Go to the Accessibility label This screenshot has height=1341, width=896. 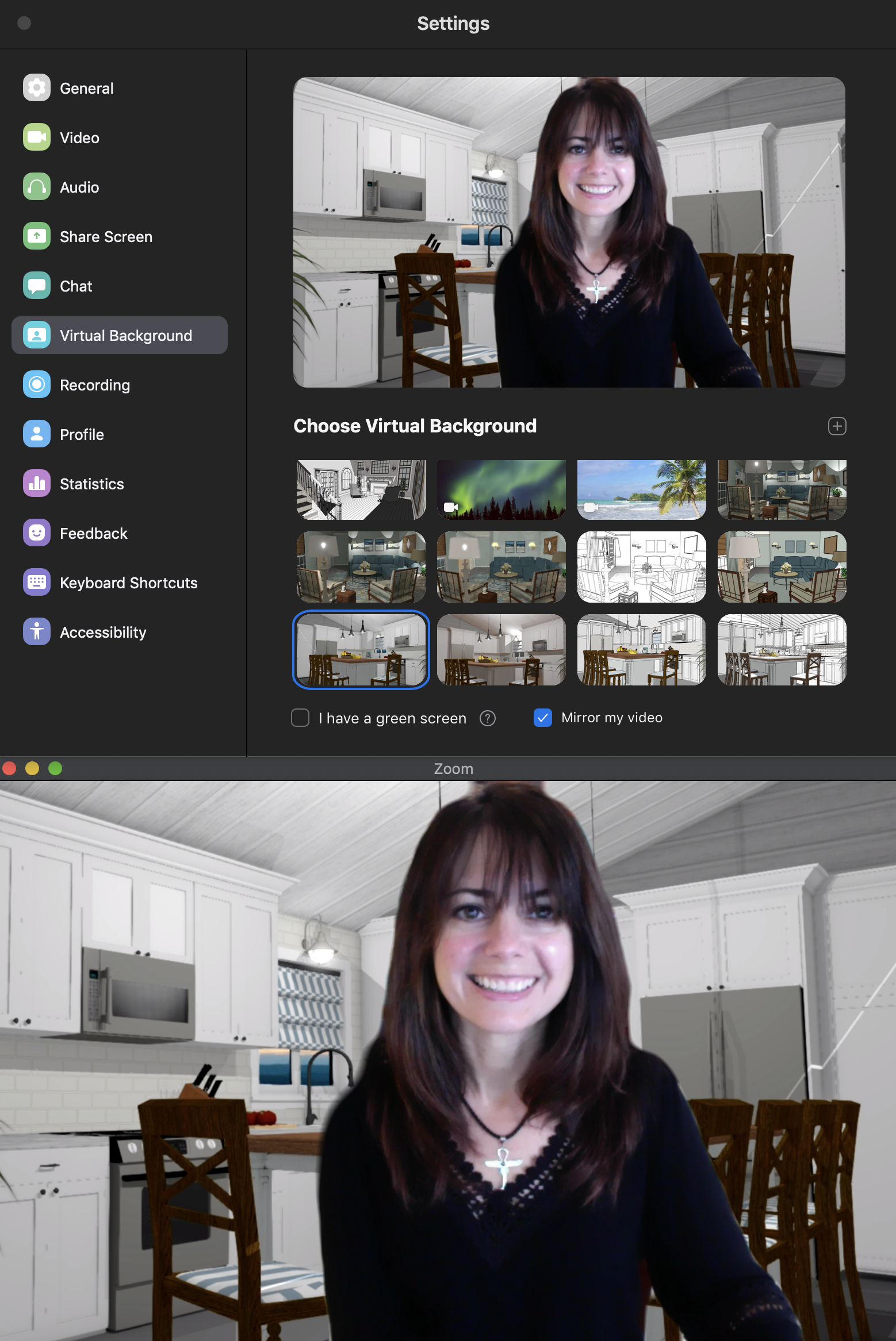103,633
